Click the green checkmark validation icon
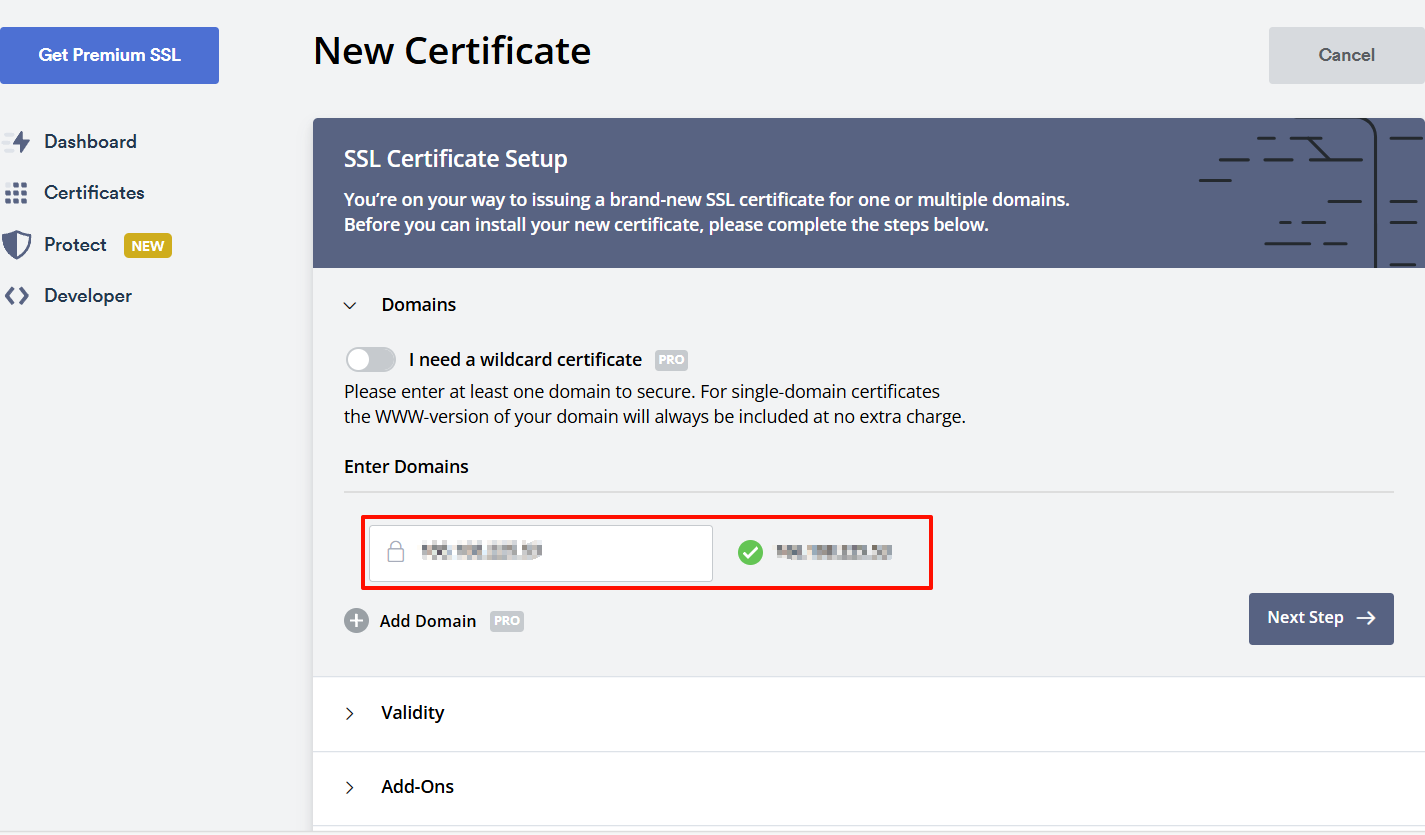Screen dimensions: 1425x835 (750, 552)
